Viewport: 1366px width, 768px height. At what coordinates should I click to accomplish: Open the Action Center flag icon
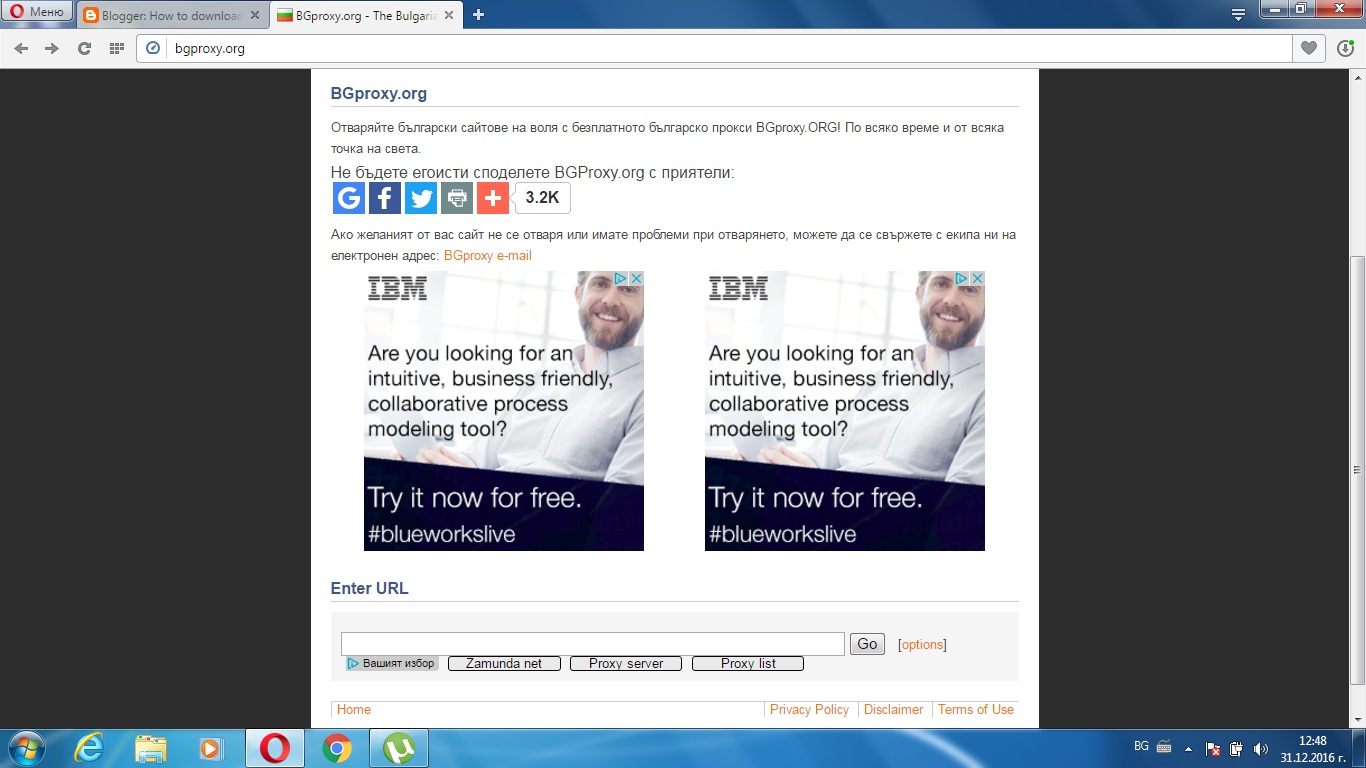pyautogui.click(x=1213, y=748)
